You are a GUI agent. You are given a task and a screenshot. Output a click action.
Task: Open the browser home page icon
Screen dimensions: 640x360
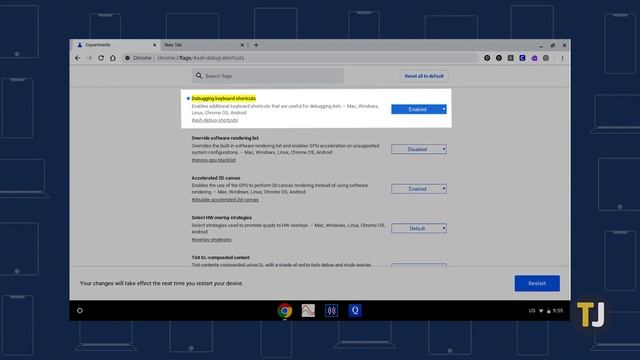pyautogui.click(x=113, y=58)
